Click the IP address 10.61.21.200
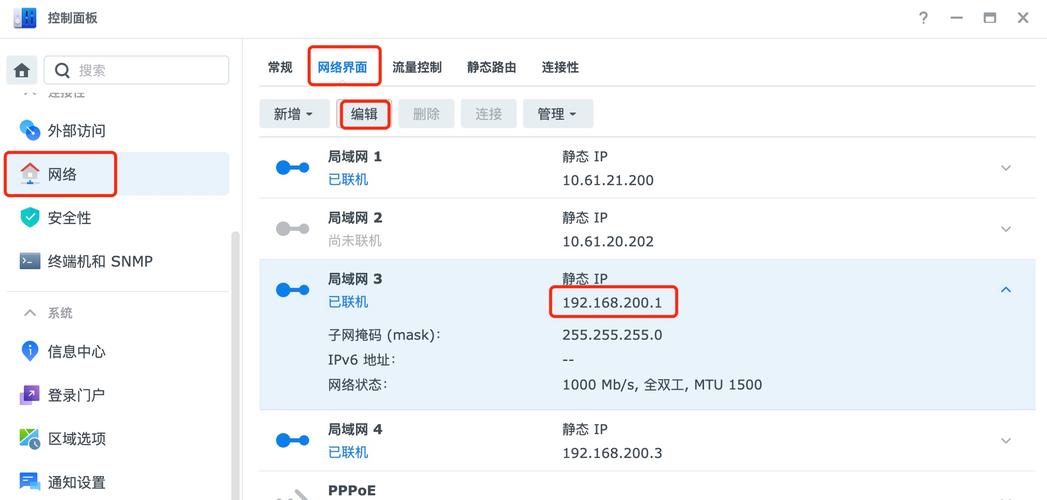The image size is (1047, 500). (x=608, y=180)
